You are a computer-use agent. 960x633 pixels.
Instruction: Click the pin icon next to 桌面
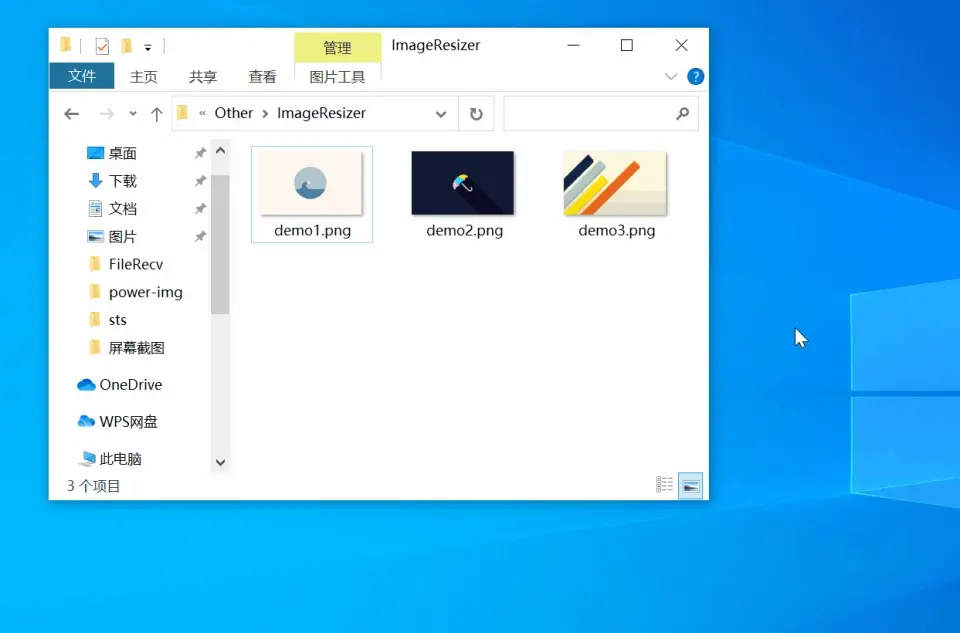200,153
